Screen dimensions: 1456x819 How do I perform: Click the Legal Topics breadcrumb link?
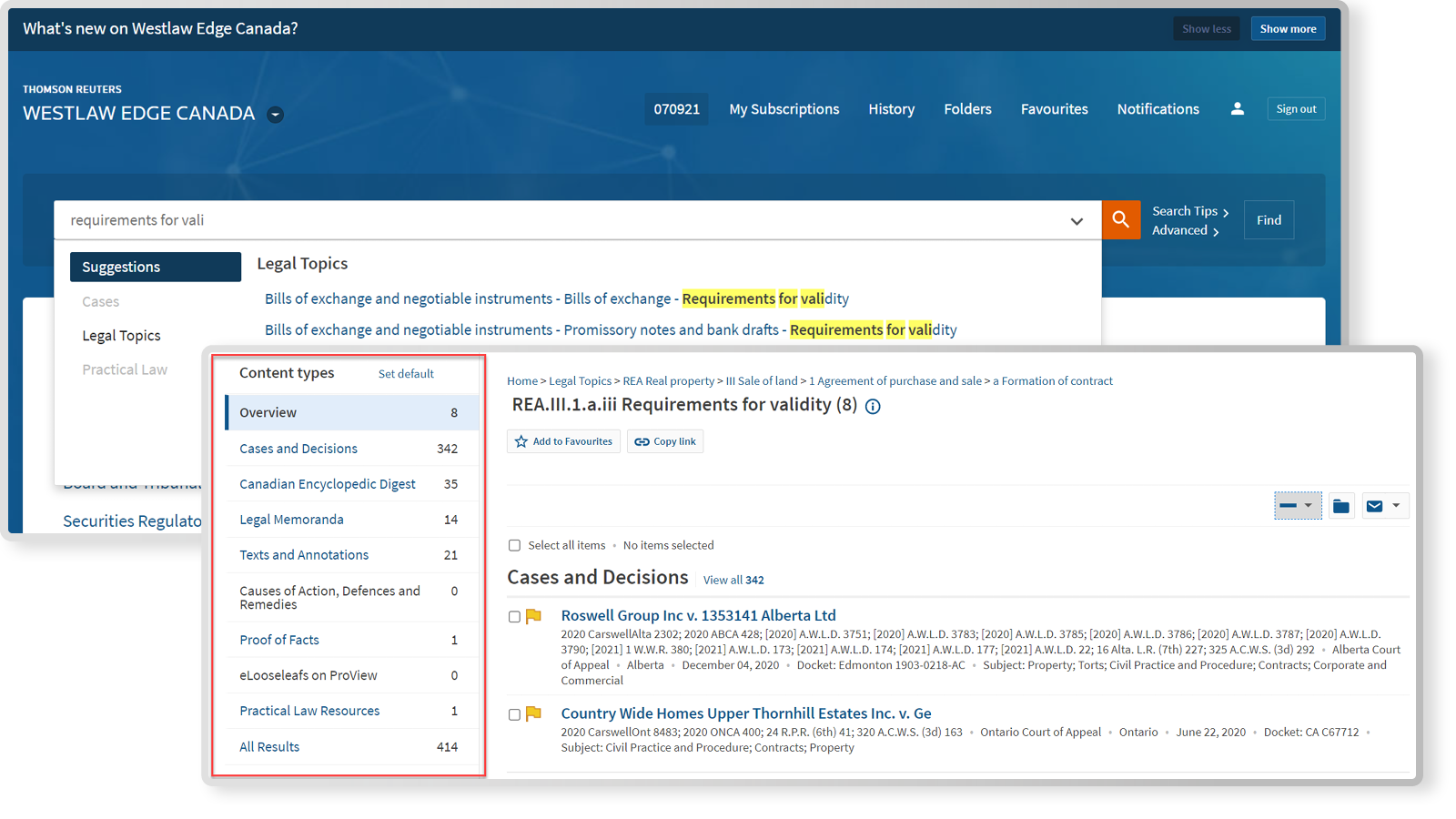point(580,381)
